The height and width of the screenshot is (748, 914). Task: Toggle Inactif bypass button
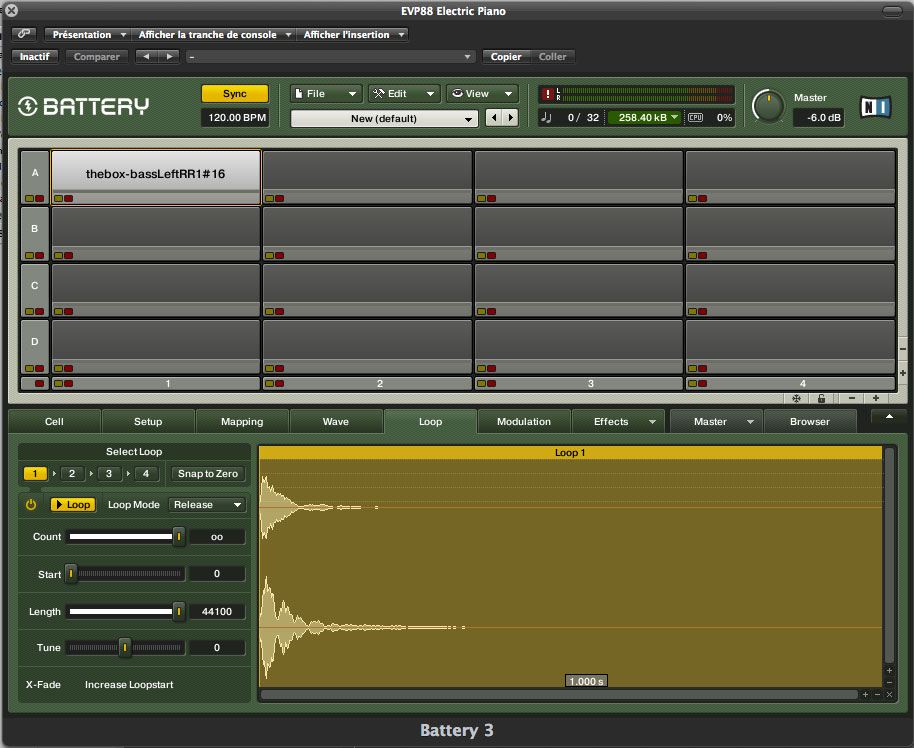coord(35,57)
